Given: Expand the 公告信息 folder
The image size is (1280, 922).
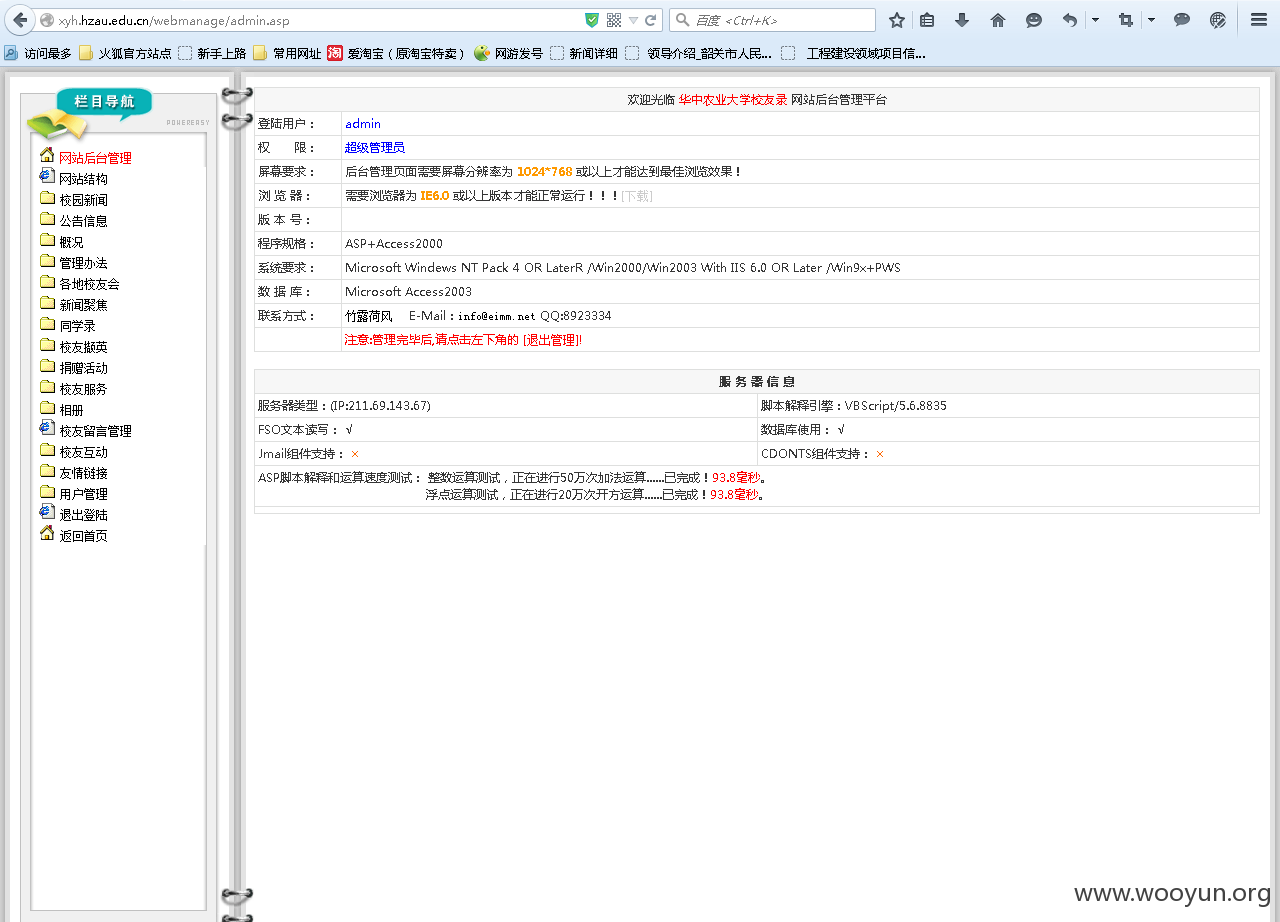Looking at the screenshot, I should point(83,221).
